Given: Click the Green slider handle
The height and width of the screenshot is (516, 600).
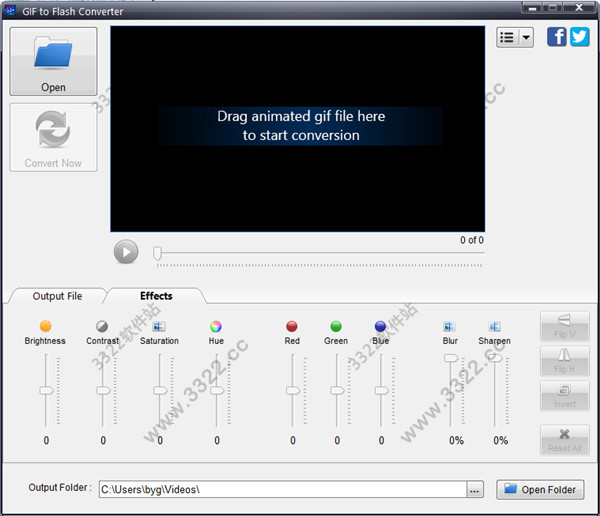Looking at the screenshot, I should [x=338, y=390].
